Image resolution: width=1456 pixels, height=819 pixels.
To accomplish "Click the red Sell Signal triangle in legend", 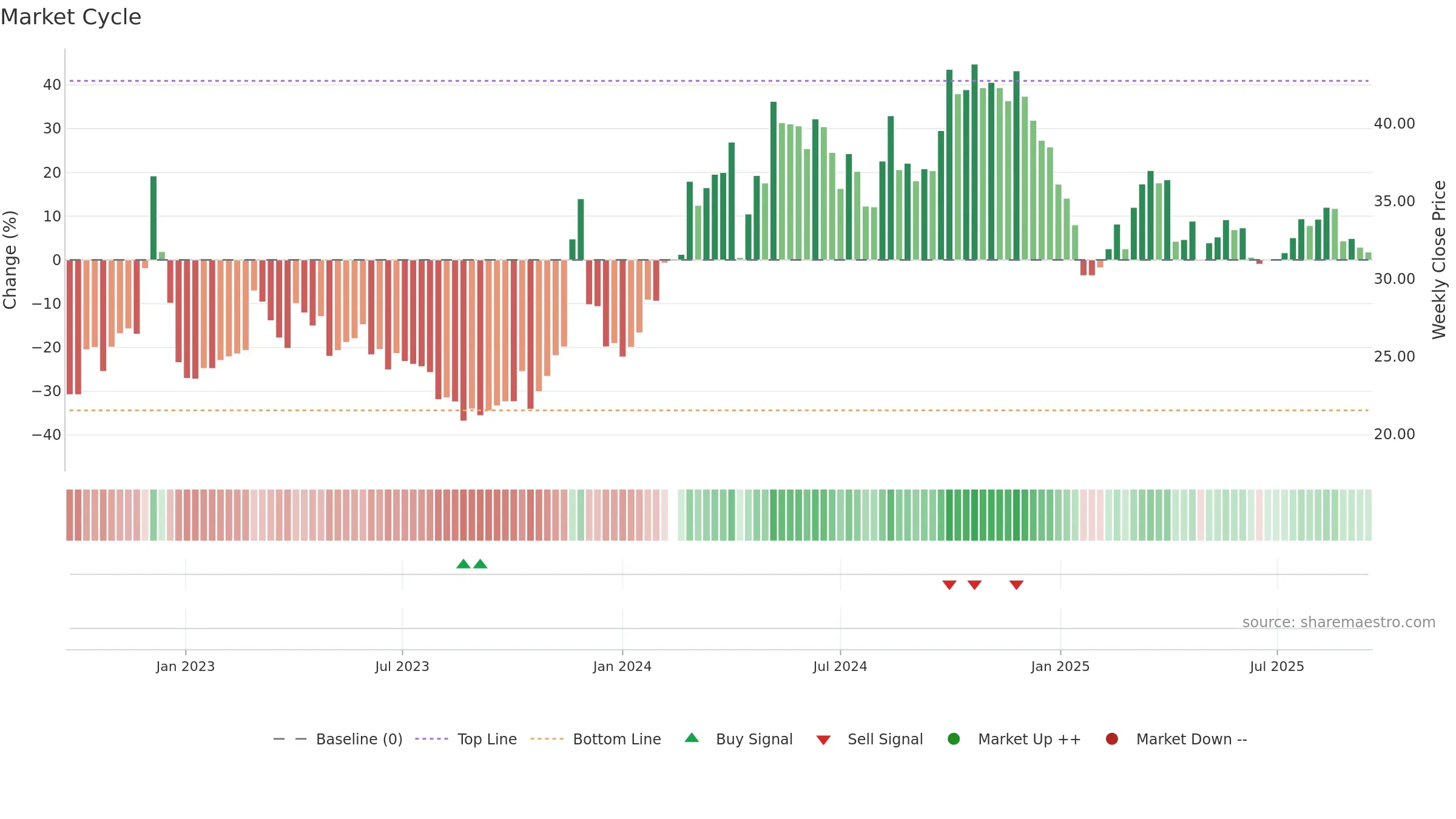I will point(823,740).
